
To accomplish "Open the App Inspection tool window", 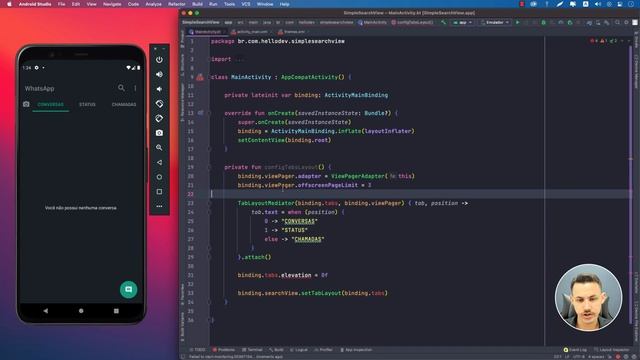I will 356,350.
